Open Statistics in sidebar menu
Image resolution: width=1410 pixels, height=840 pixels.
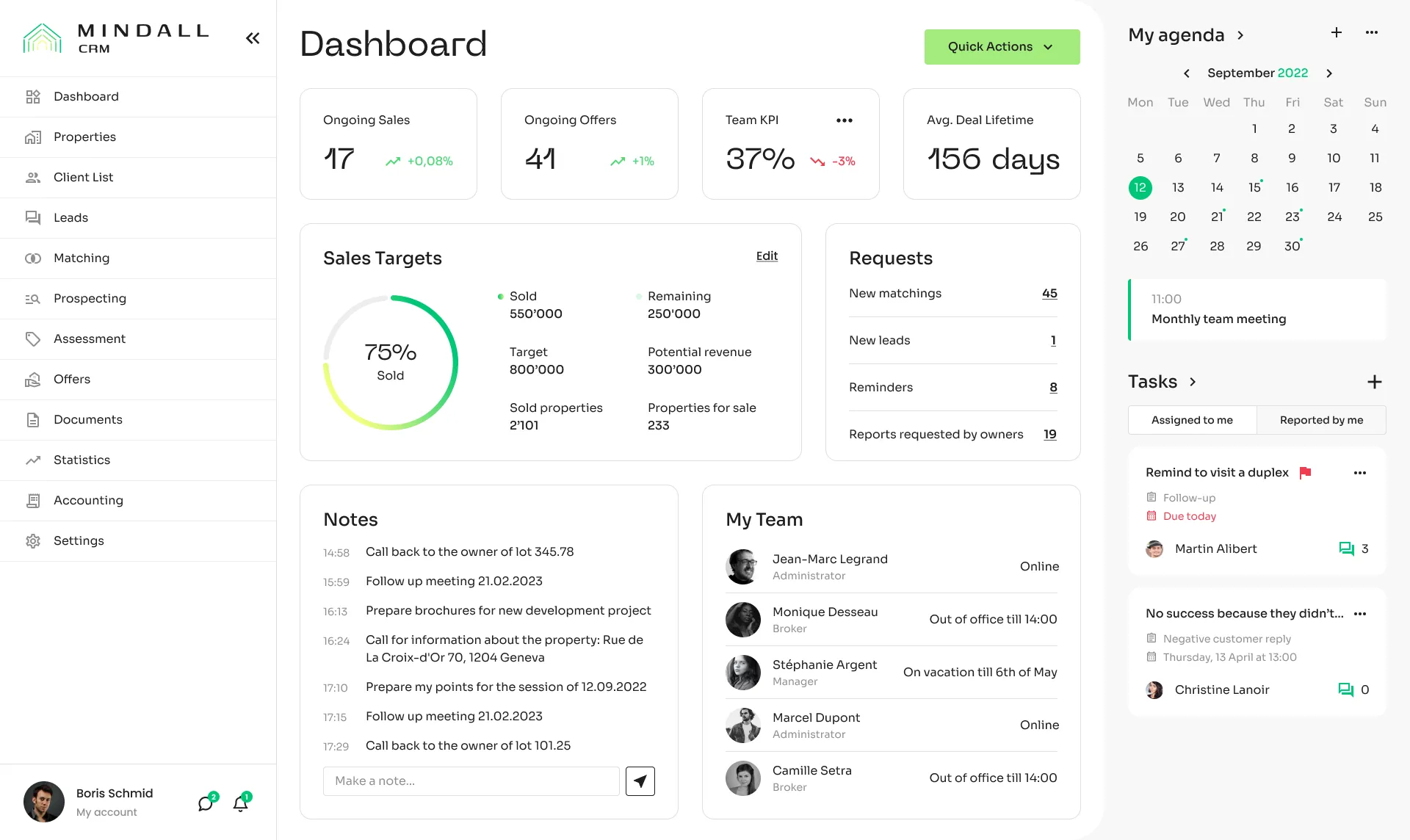(82, 460)
